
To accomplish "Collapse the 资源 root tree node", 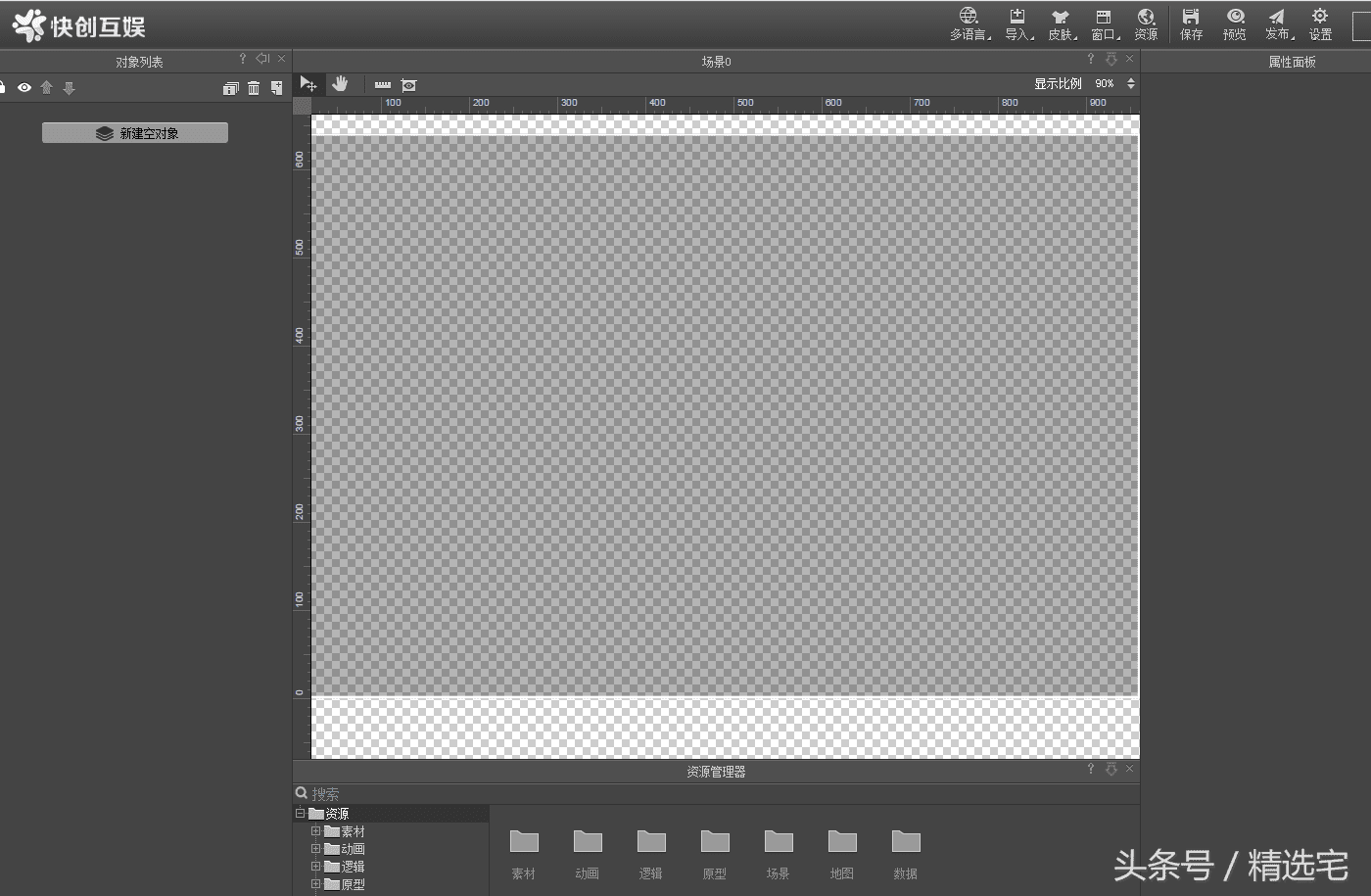I will tap(300, 813).
